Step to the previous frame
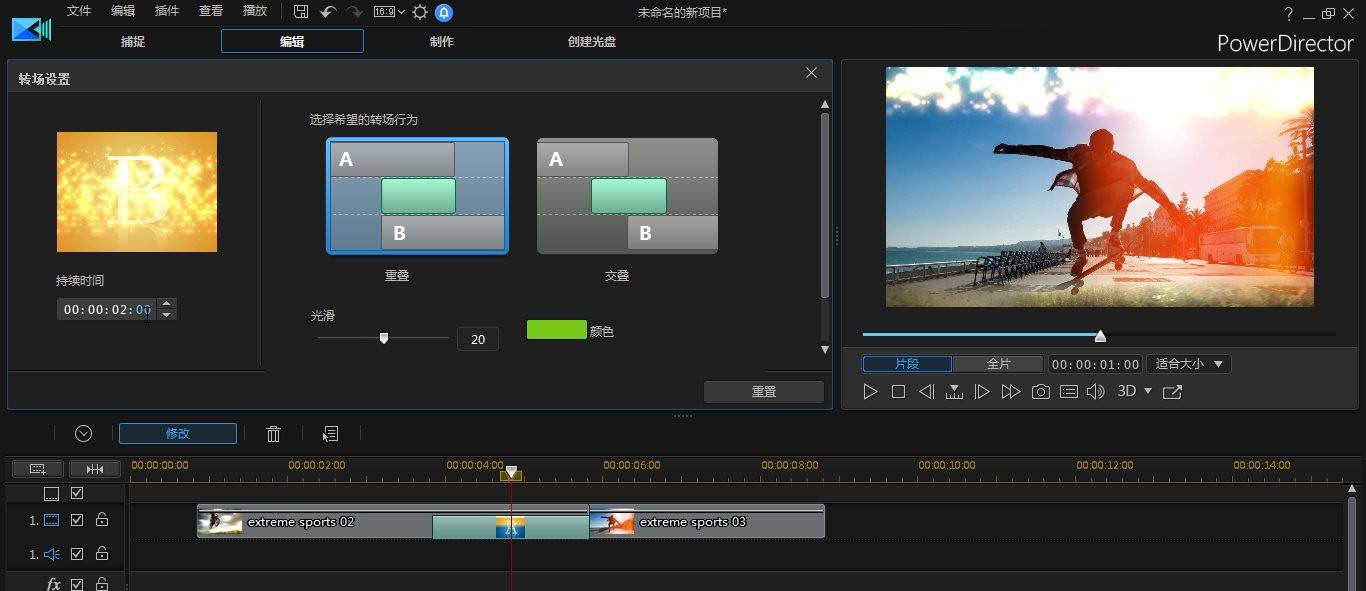 926,392
